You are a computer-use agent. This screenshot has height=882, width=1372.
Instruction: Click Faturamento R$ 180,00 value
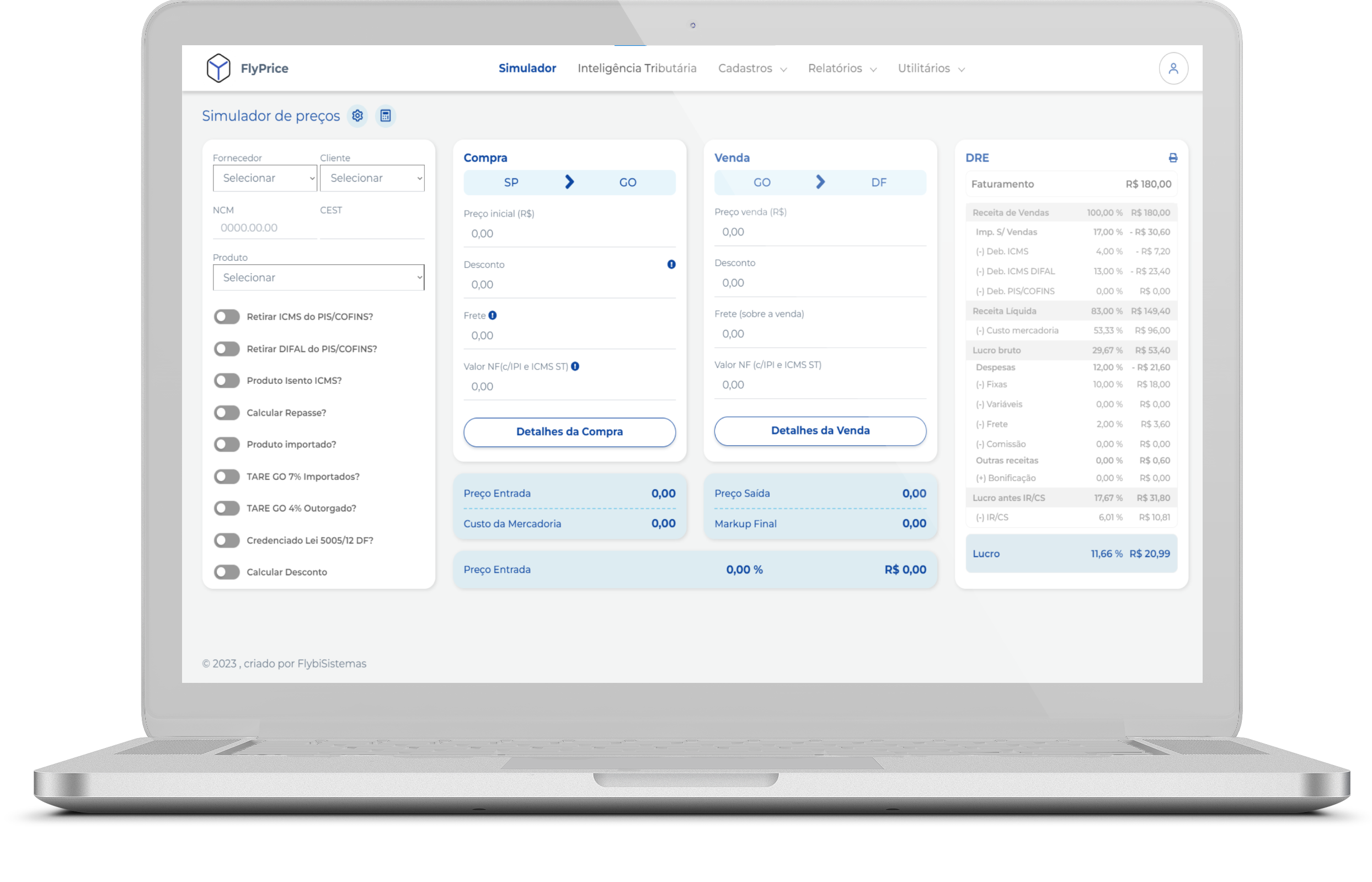coord(1148,184)
